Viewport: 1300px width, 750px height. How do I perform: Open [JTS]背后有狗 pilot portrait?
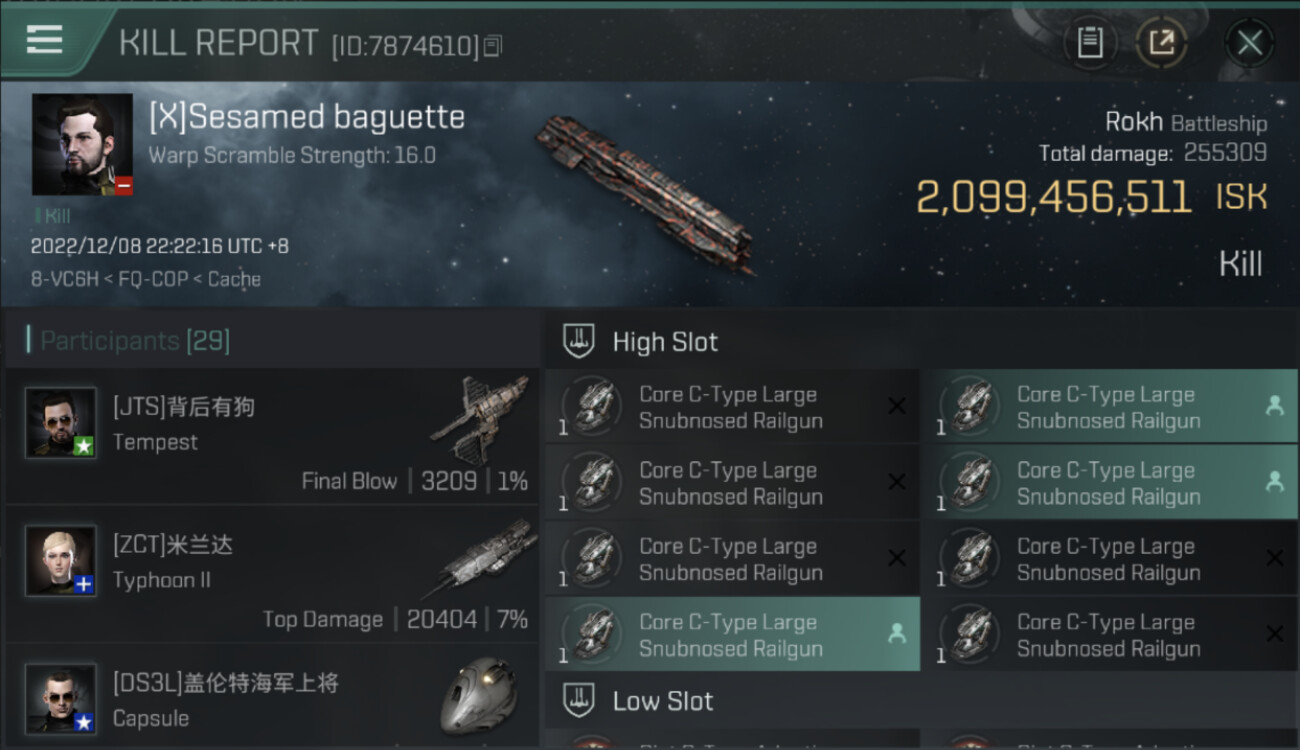point(61,423)
